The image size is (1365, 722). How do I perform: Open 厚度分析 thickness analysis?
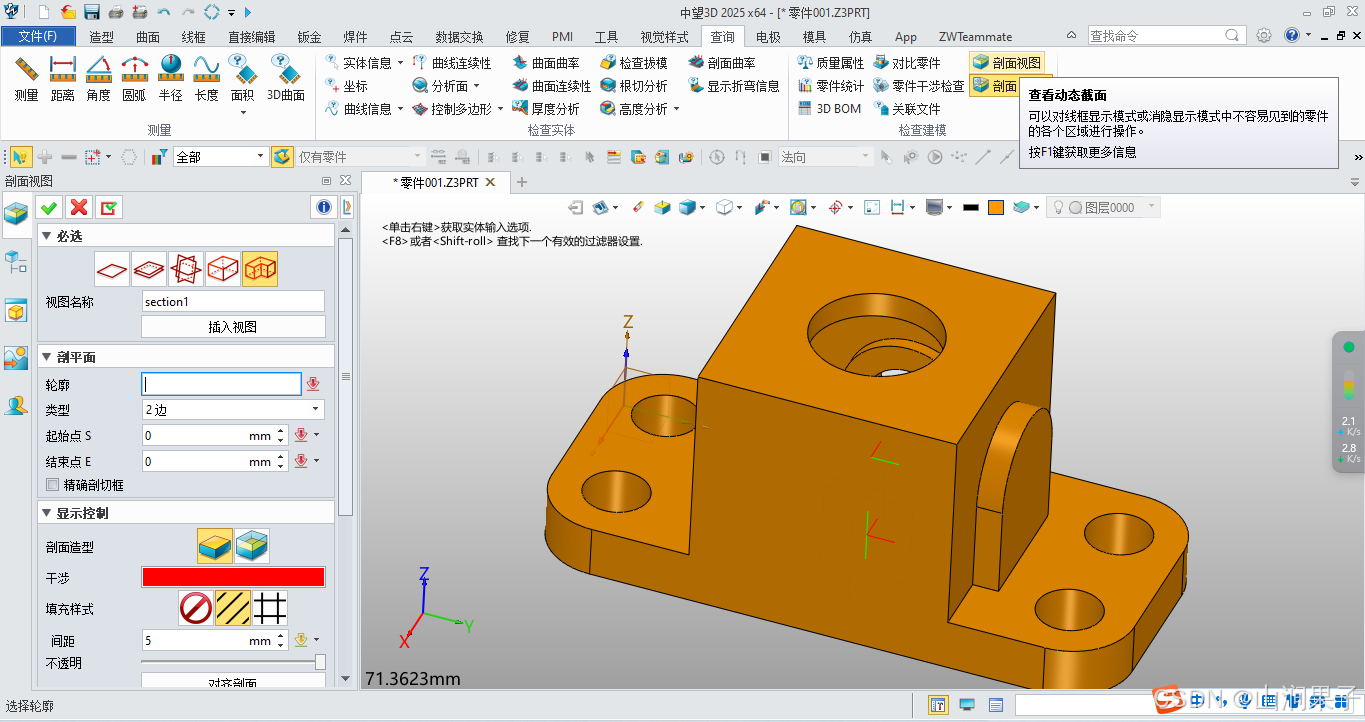click(x=546, y=109)
